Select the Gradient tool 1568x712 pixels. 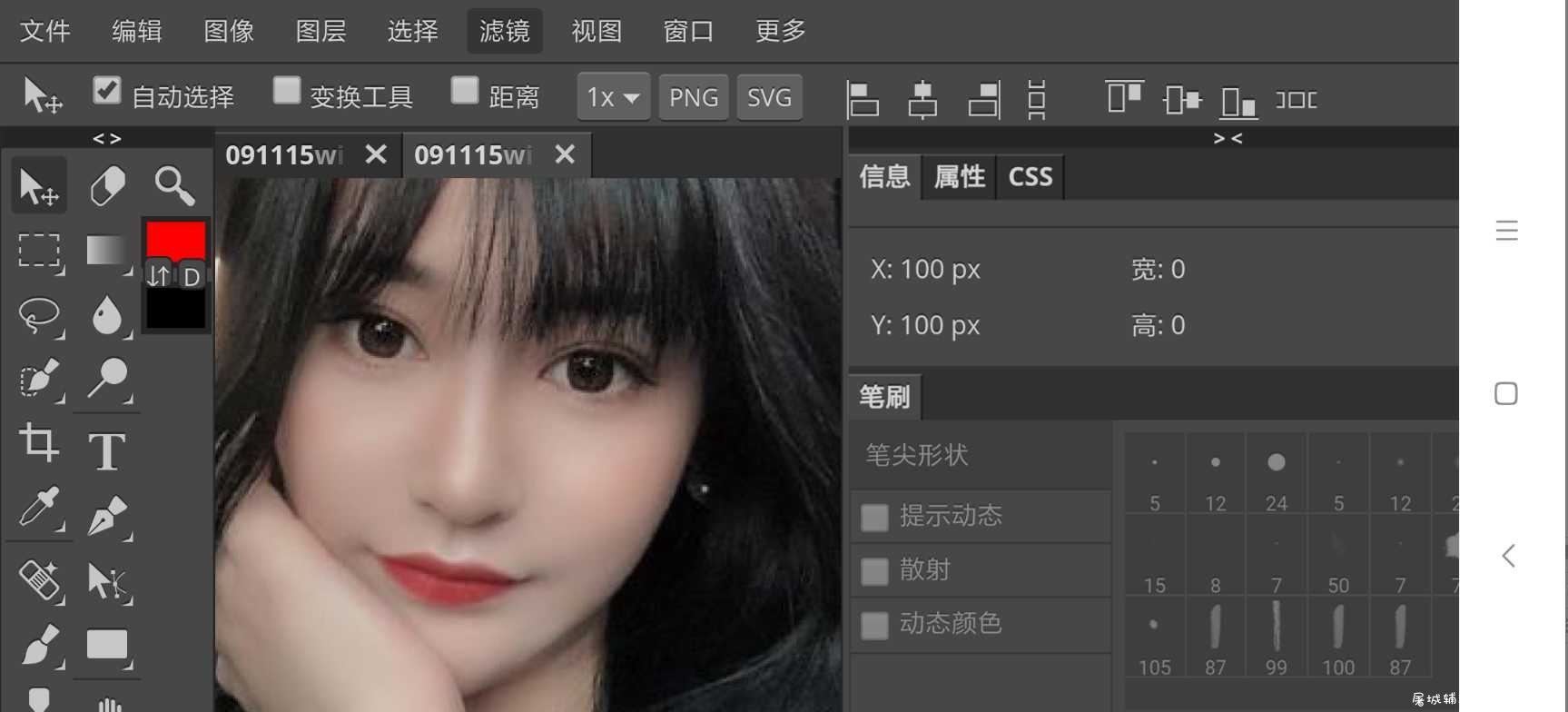[x=107, y=252]
